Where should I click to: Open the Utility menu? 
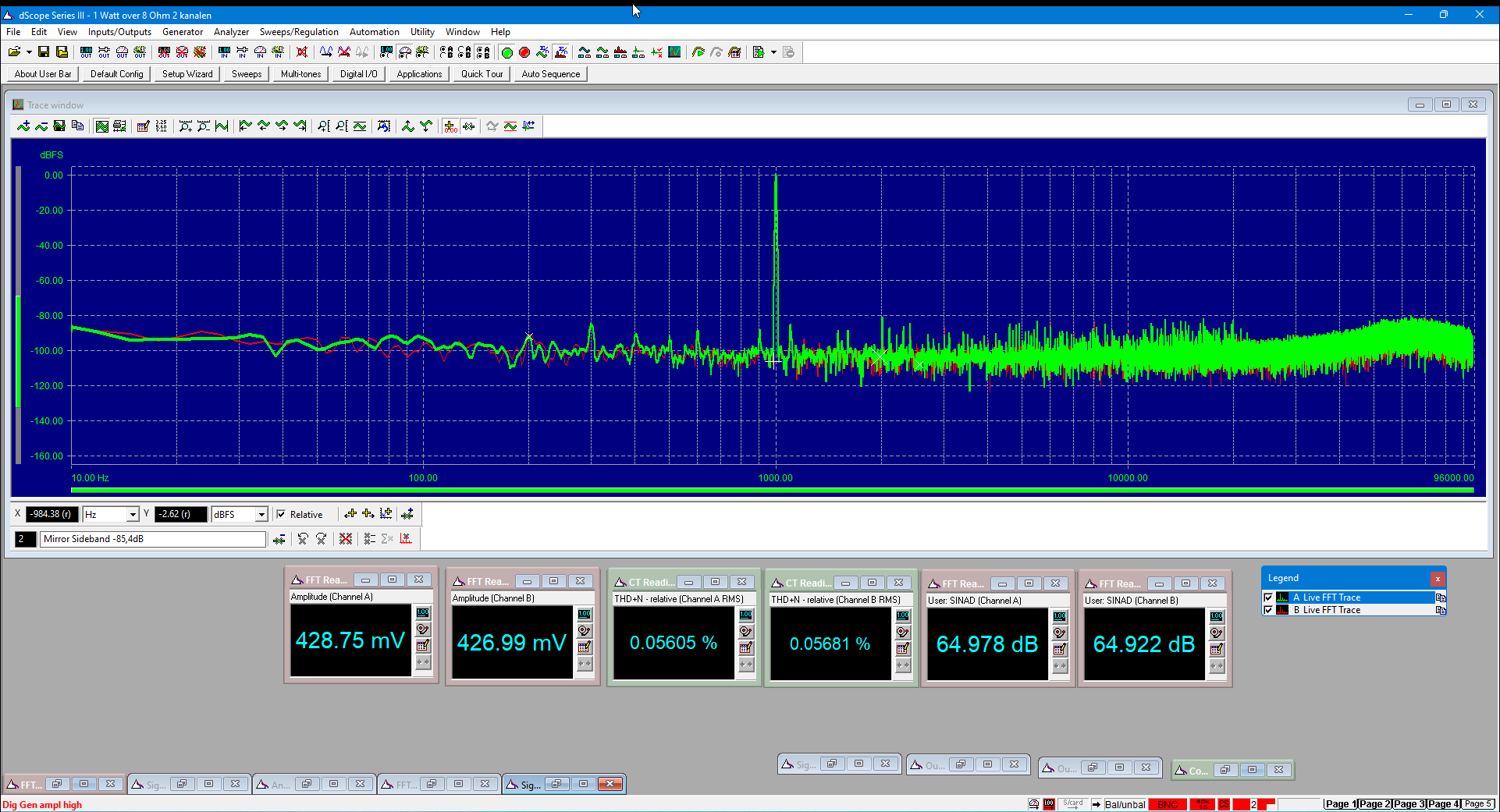point(422,32)
